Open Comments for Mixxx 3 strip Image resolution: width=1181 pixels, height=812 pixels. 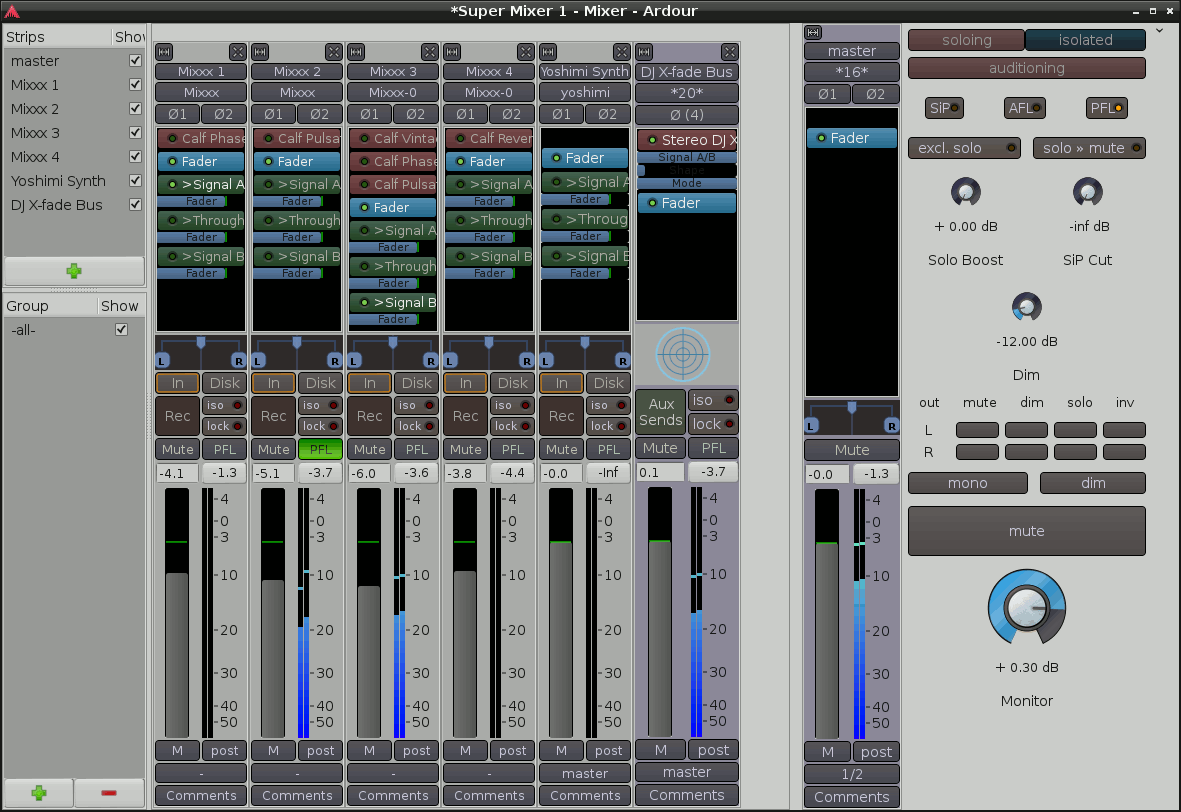[x=393, y=796]
